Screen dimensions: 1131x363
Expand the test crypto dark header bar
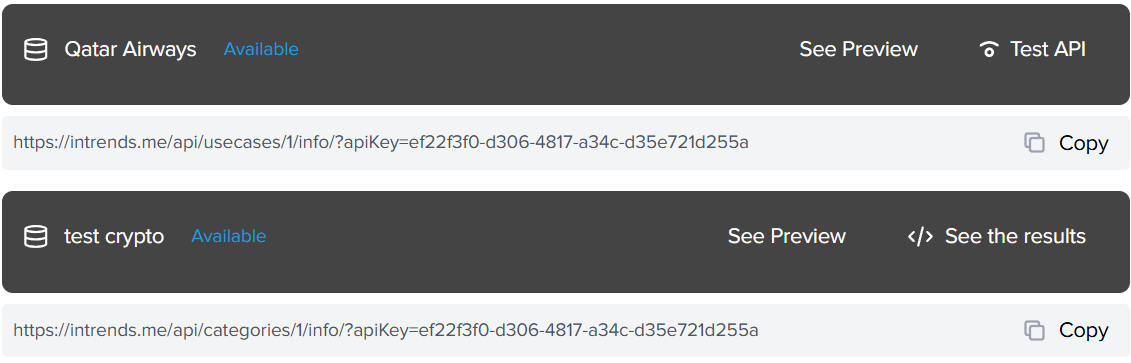click(x=566, y=242)
